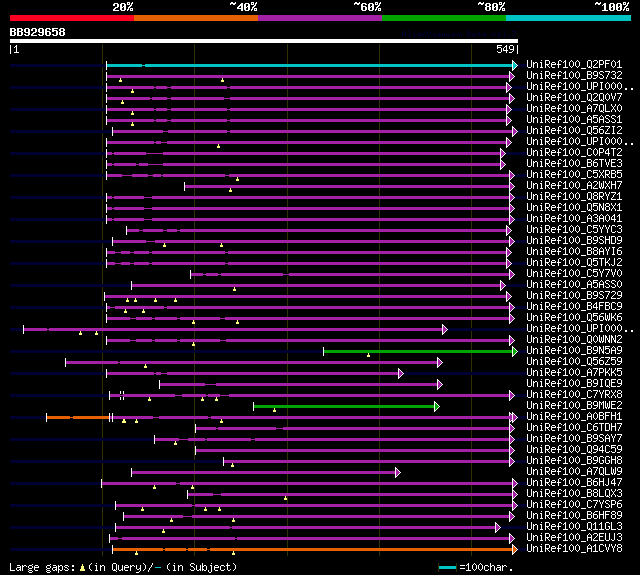Click the UniRef100_B8AYI6 label
The image size is (640, 575).
574,252
